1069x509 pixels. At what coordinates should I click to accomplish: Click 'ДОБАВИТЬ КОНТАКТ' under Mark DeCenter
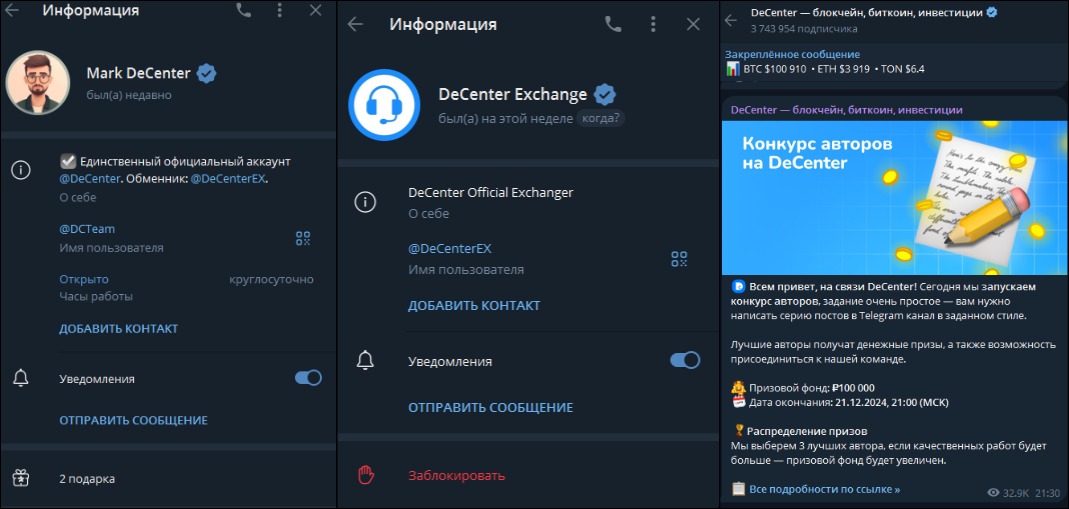tap(118, 329)
